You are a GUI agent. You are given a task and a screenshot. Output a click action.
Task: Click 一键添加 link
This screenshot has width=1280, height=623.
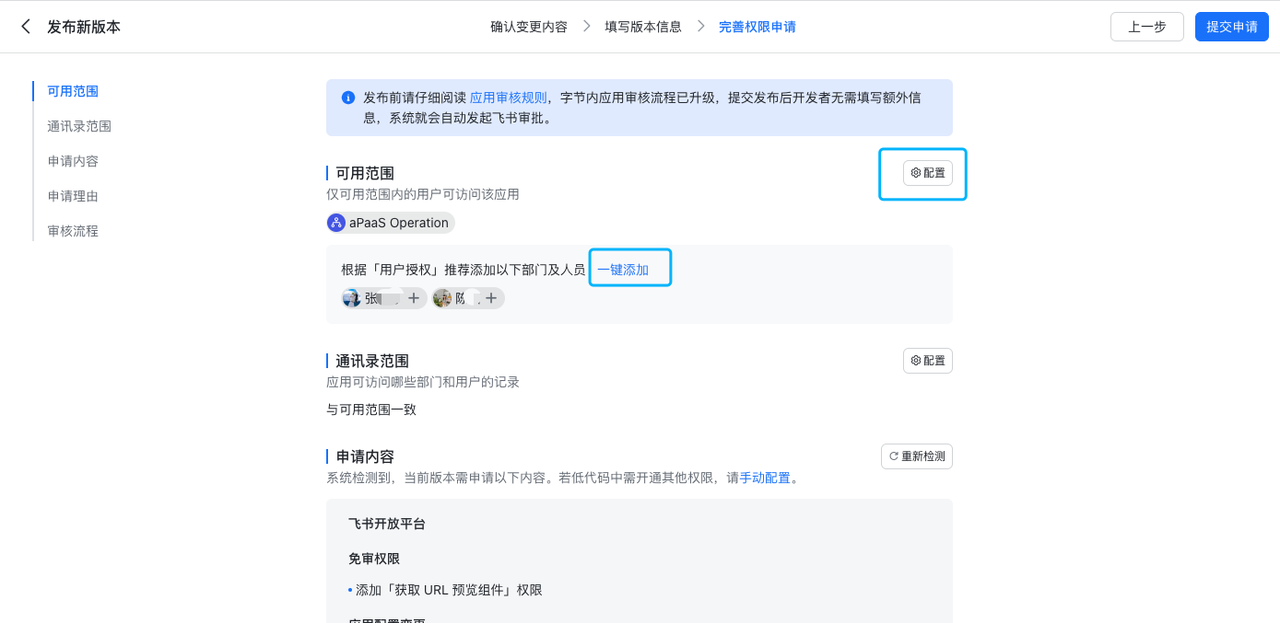point(623,270)
